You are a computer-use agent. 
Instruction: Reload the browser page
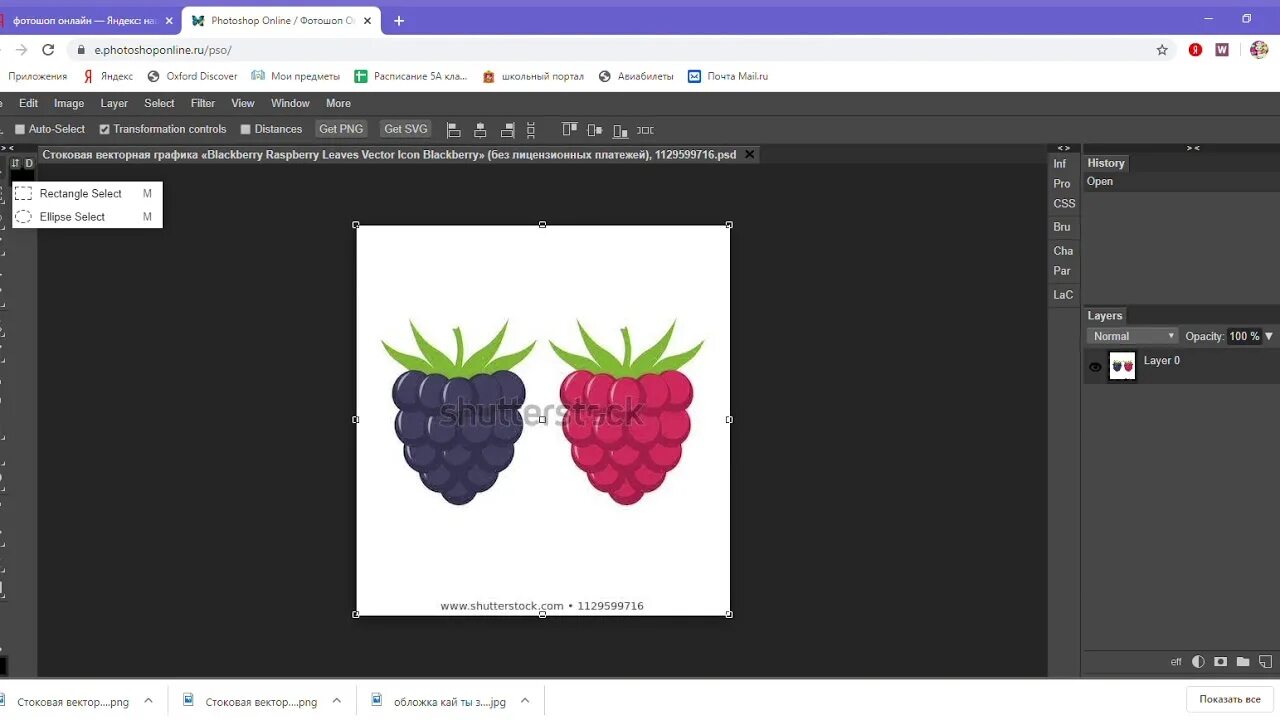click(x=48, y=49)
